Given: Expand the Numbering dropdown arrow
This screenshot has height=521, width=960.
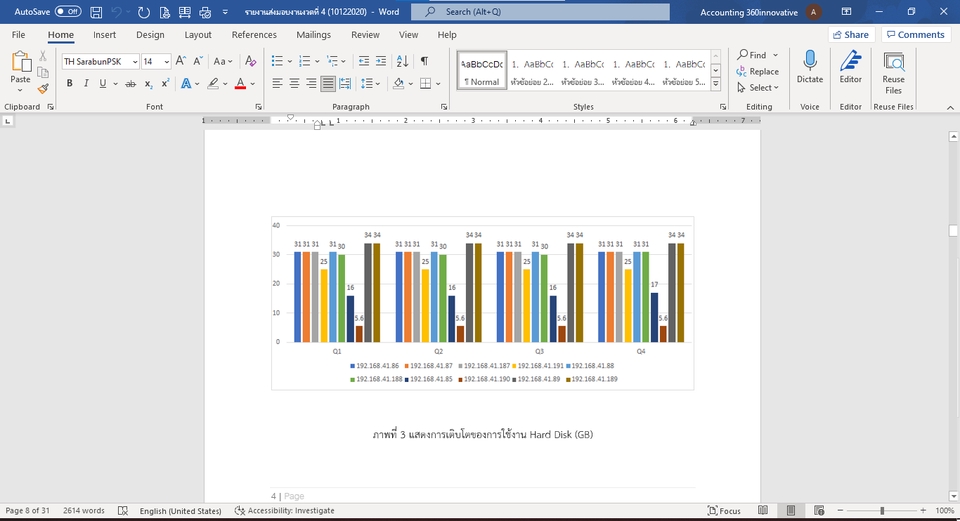Looking at the screenshot, I should (317, 61).
